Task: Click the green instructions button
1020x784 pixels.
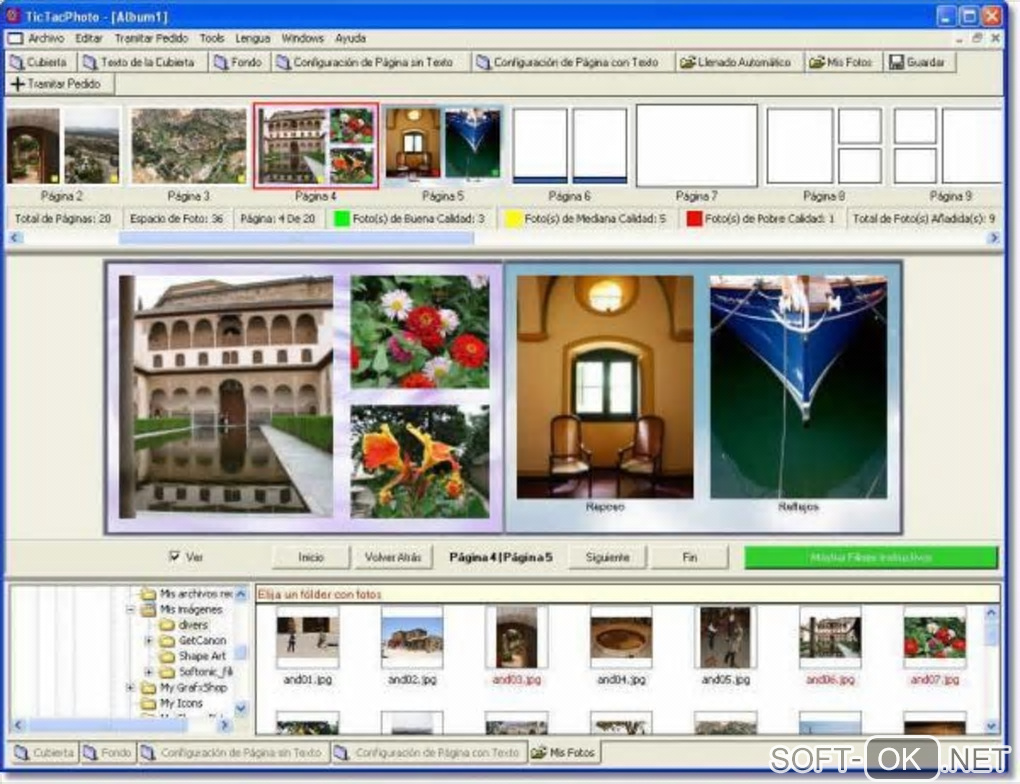Action: pyautogui.click(x=870, y=558)
